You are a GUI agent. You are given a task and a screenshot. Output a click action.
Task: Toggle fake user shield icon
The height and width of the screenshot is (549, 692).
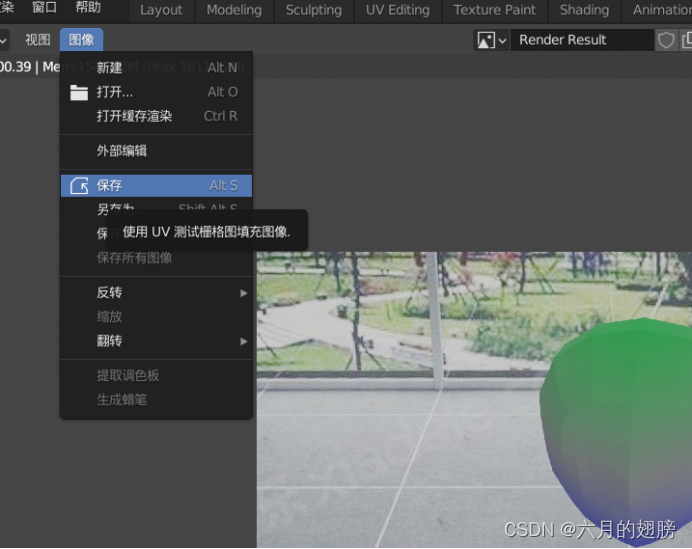tap(666, 40)
